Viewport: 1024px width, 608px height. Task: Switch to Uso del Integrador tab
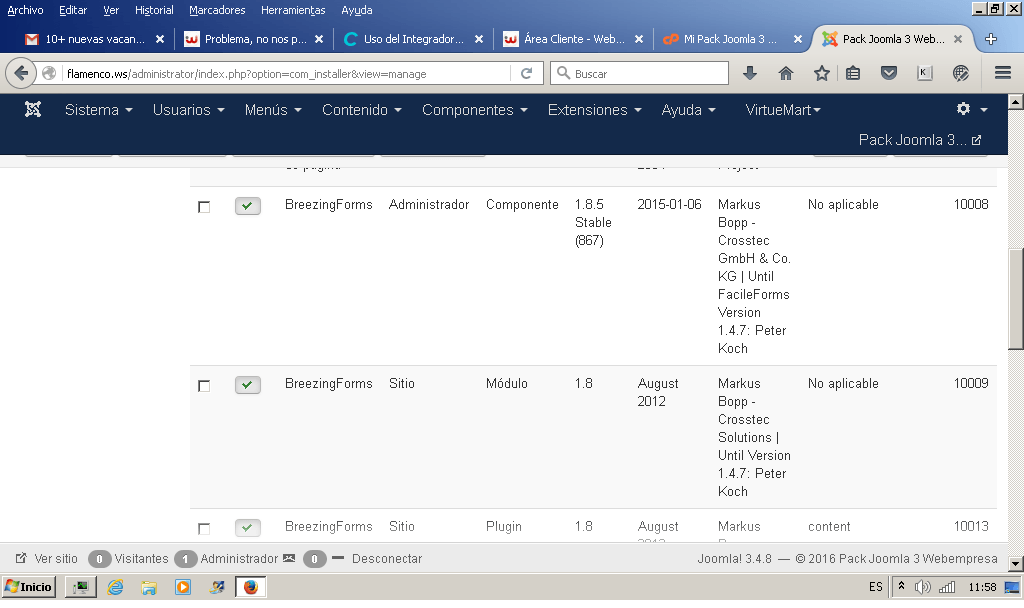coord(413,39)
